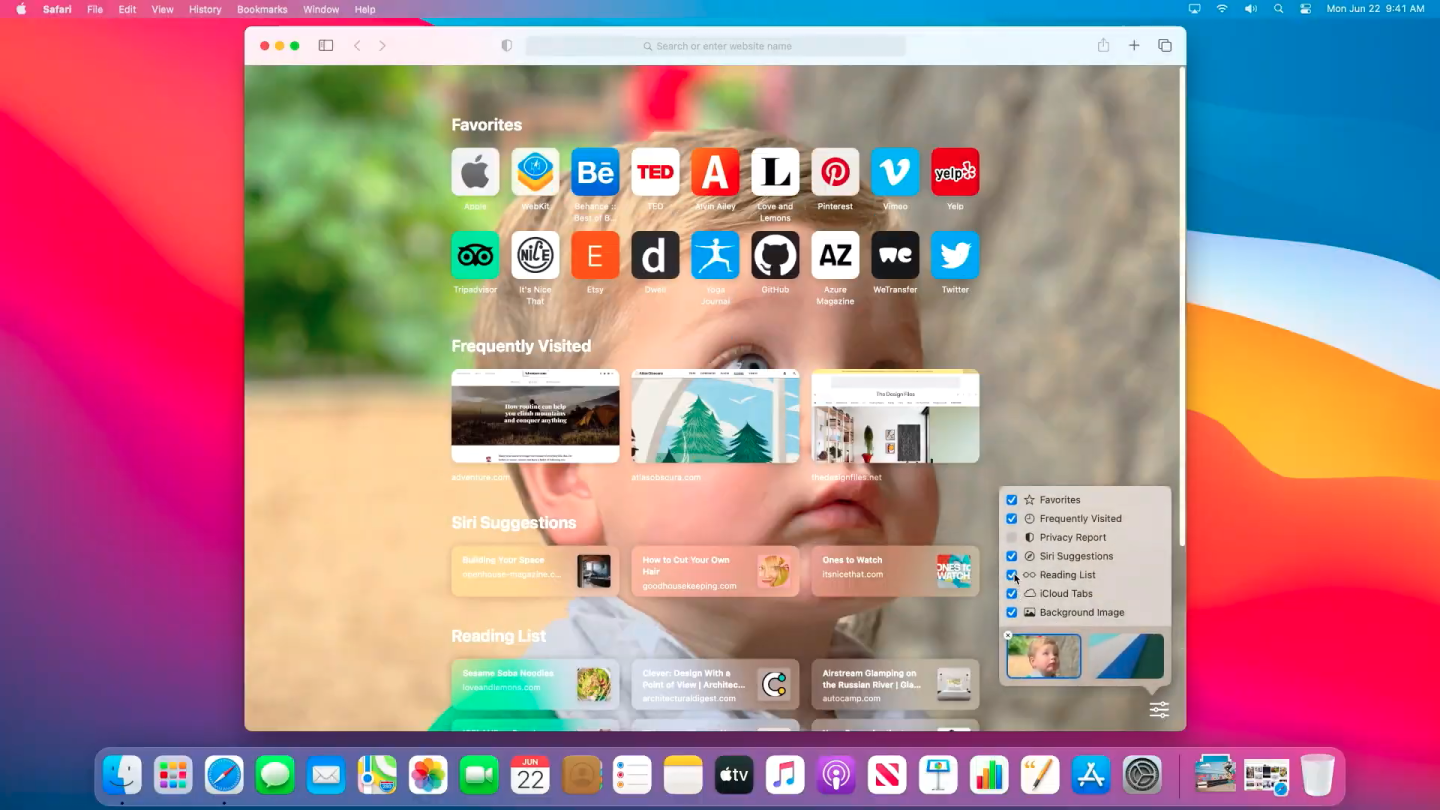Image resolution: width=1440 pixels, height=810 pixels.
Task: Open the Etsy favorite
Action: pos(595,255)
